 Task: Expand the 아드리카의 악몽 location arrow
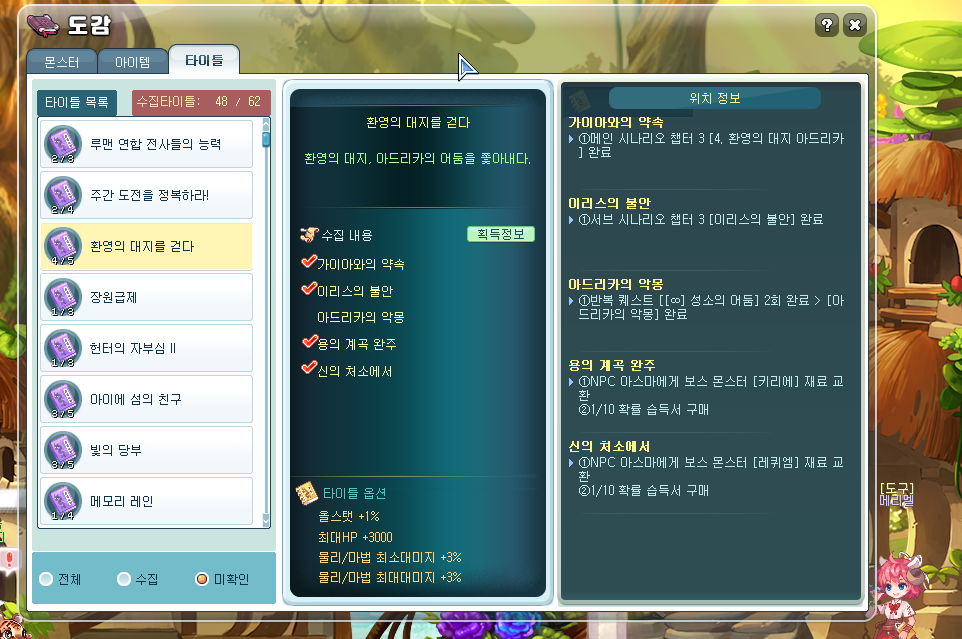571,301
